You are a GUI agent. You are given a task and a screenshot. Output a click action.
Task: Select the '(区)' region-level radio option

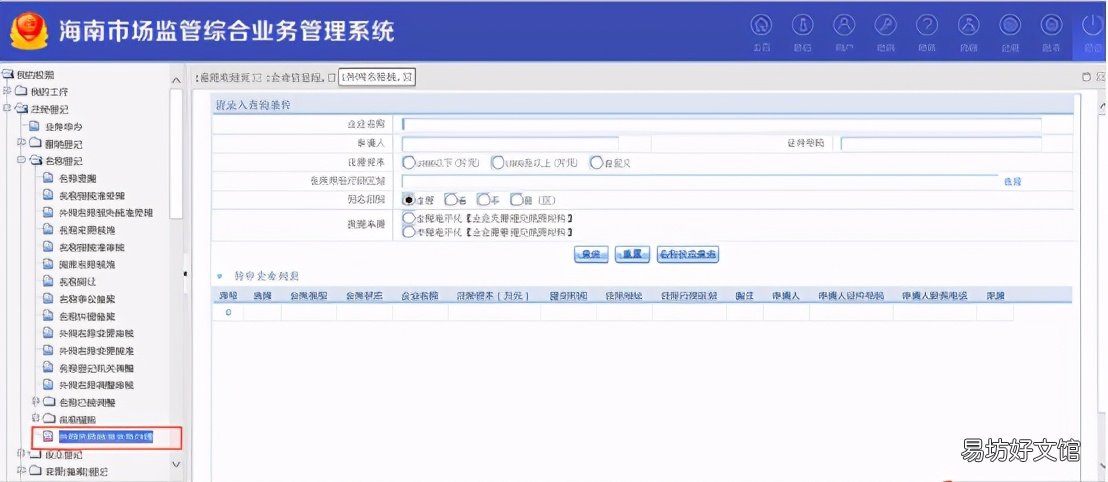(517, 200)
